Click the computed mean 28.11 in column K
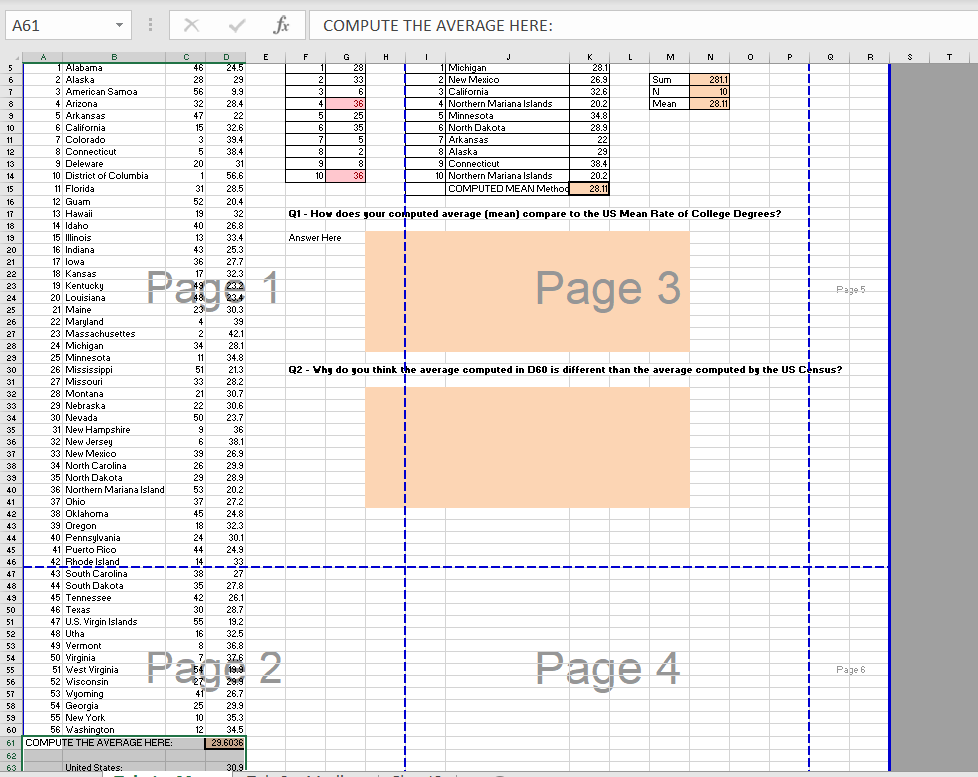The width and height of the screenshot is (978, 777). tap(589, 188)
